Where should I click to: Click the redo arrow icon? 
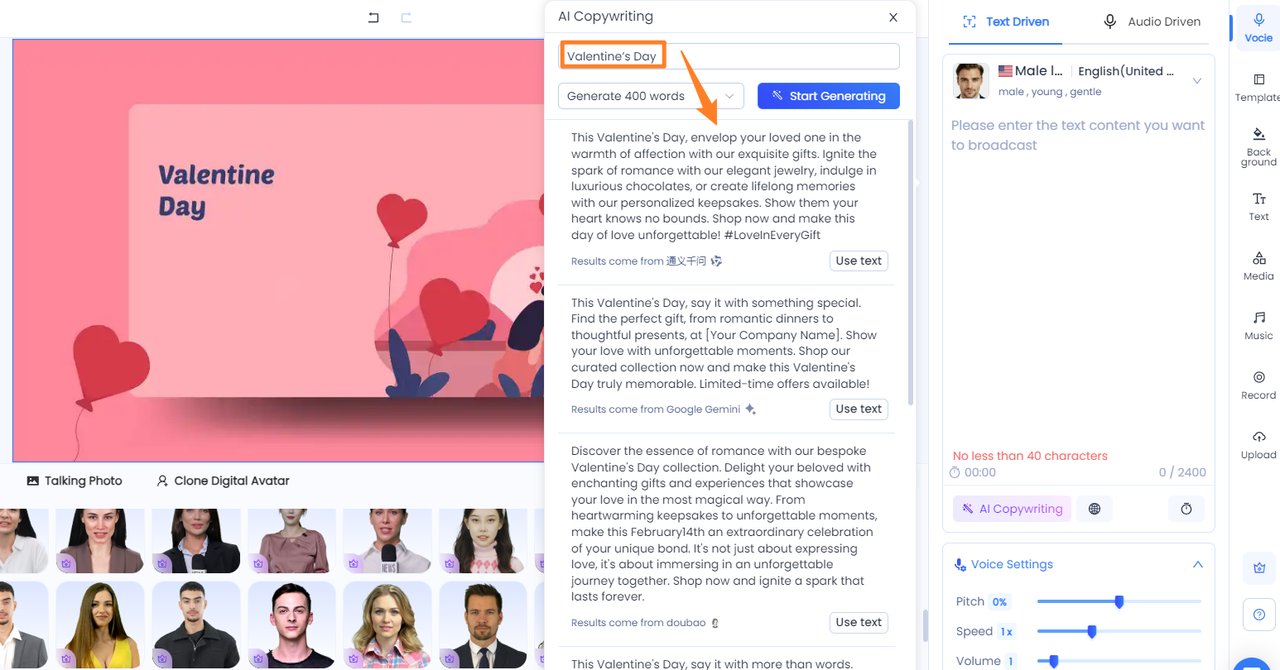pos(406,17)
